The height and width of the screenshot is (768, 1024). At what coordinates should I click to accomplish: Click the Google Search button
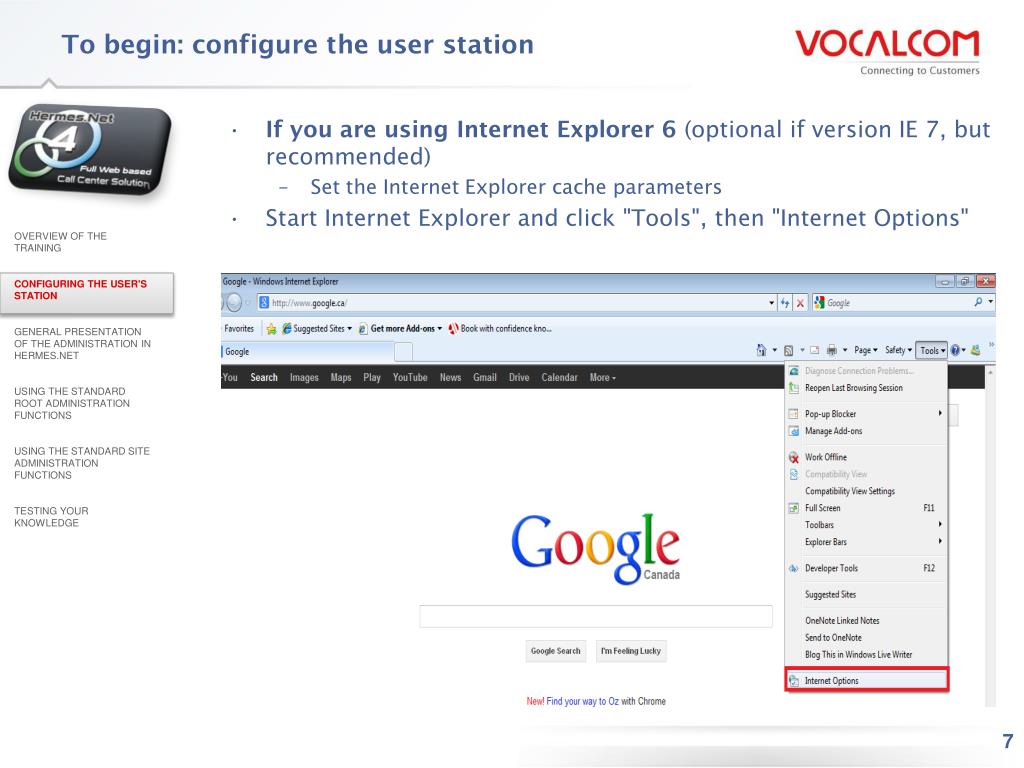tap(555, 651)
